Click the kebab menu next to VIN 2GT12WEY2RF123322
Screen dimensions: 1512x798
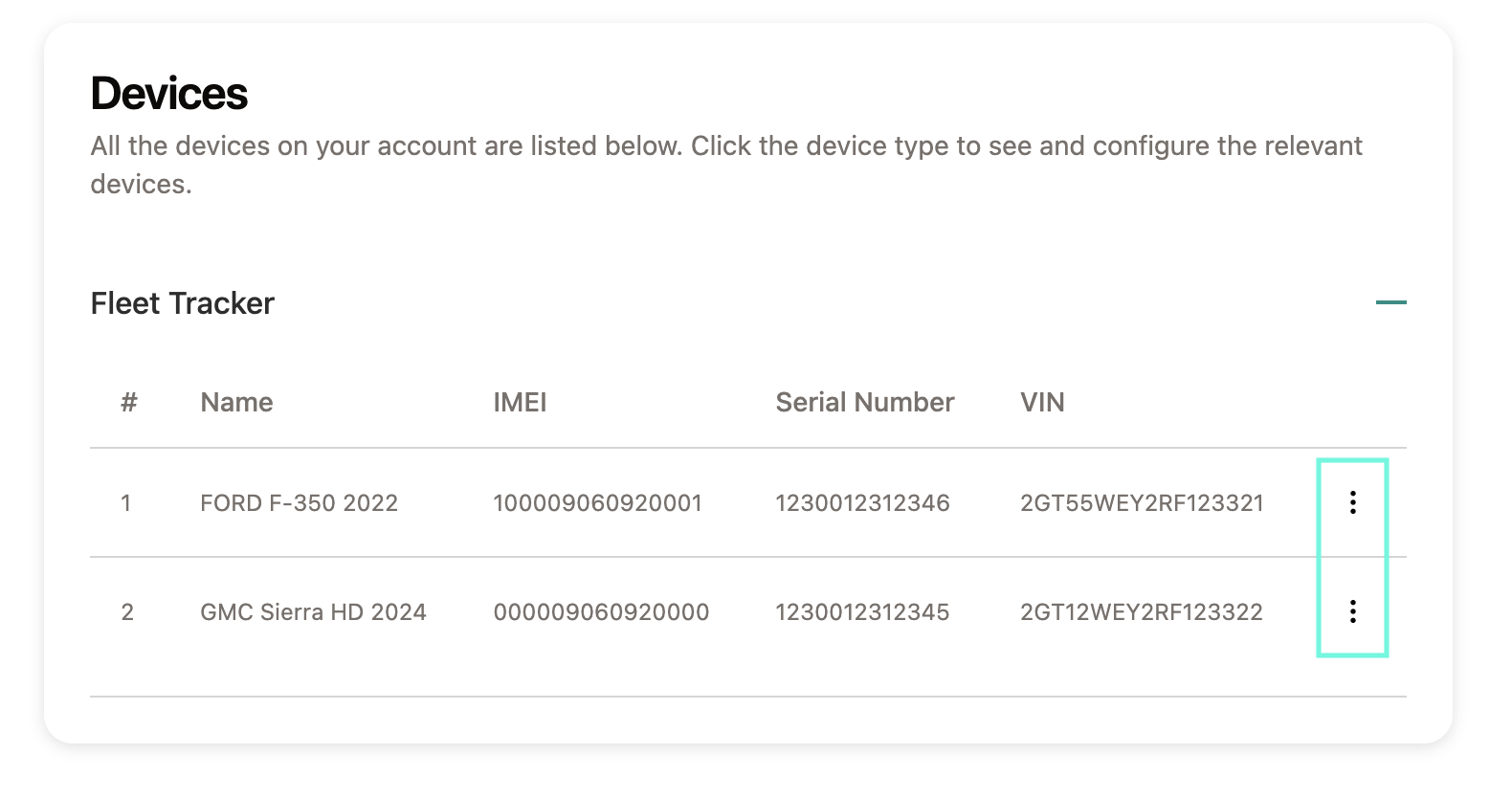[x=1352, y=610]
